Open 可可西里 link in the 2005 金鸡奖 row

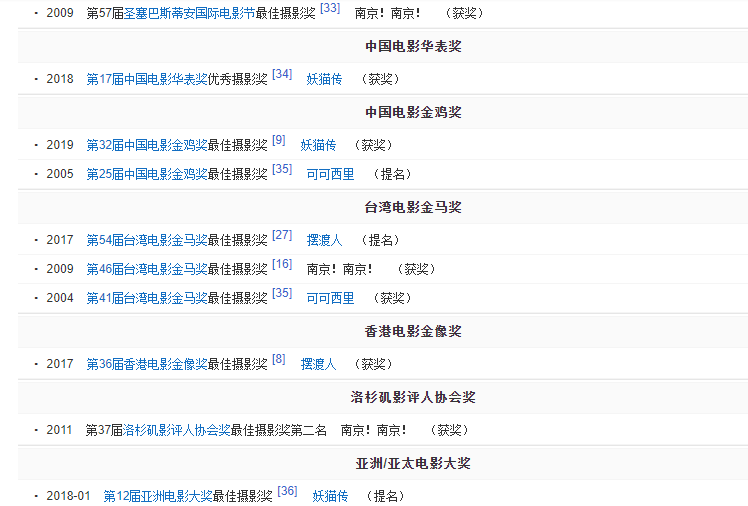click(330, 174)
